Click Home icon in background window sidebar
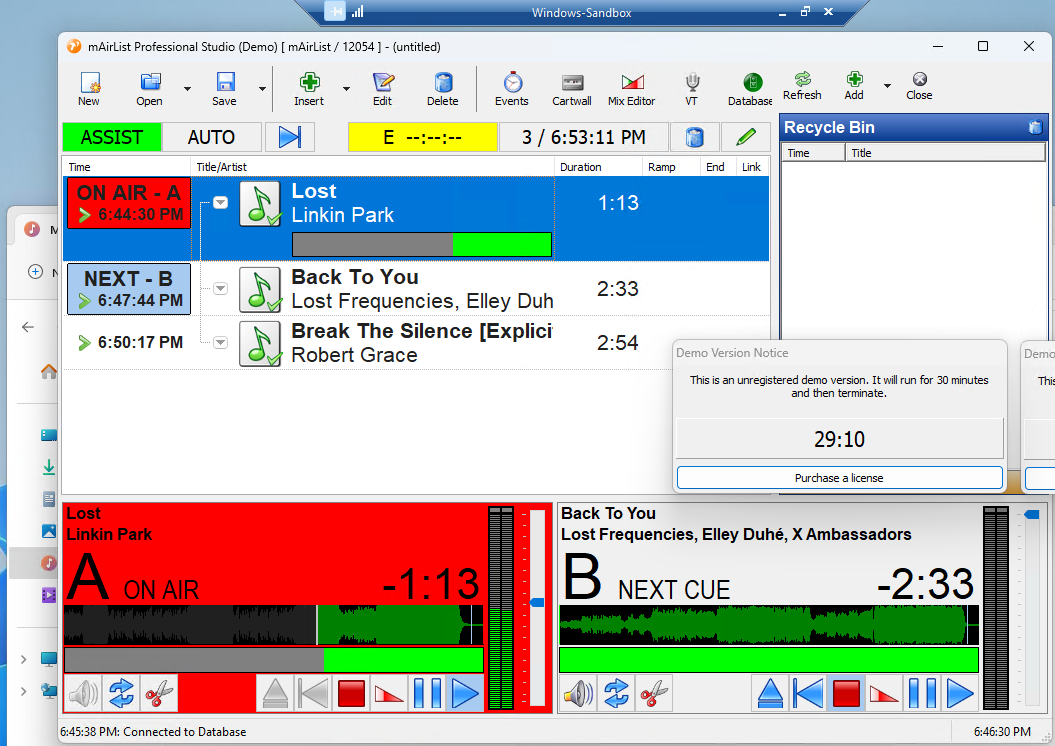Image resolution: width=1055 pixels, height=746 pixels. tap(49, 371)
